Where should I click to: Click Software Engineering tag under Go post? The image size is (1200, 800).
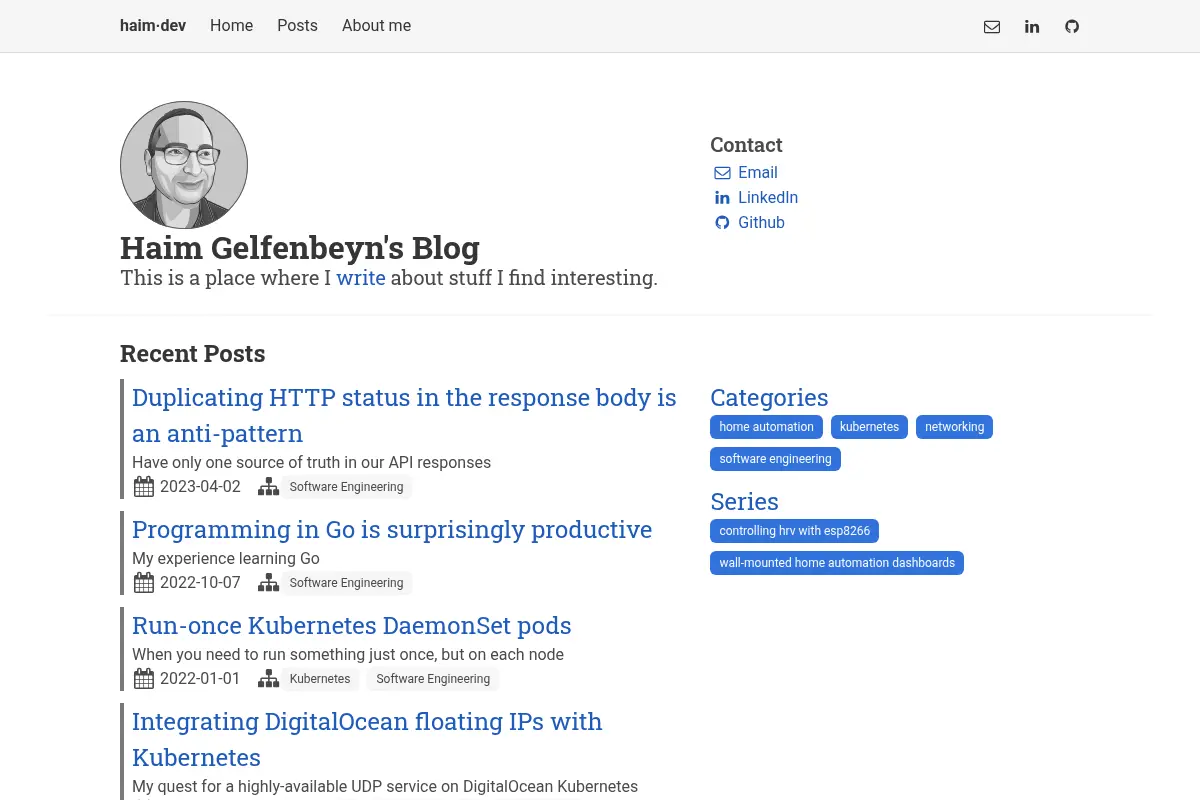[346, 583]
